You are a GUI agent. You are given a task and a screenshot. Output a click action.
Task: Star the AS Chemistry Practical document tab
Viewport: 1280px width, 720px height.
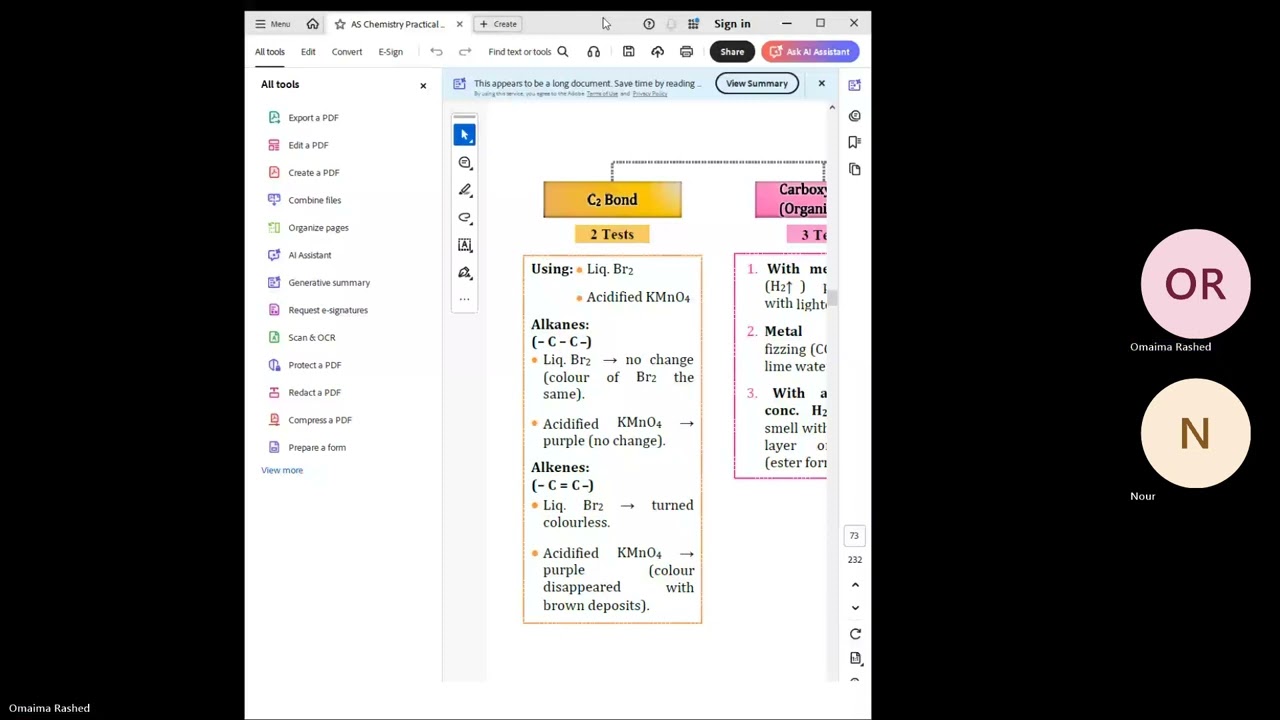[340, 24]
